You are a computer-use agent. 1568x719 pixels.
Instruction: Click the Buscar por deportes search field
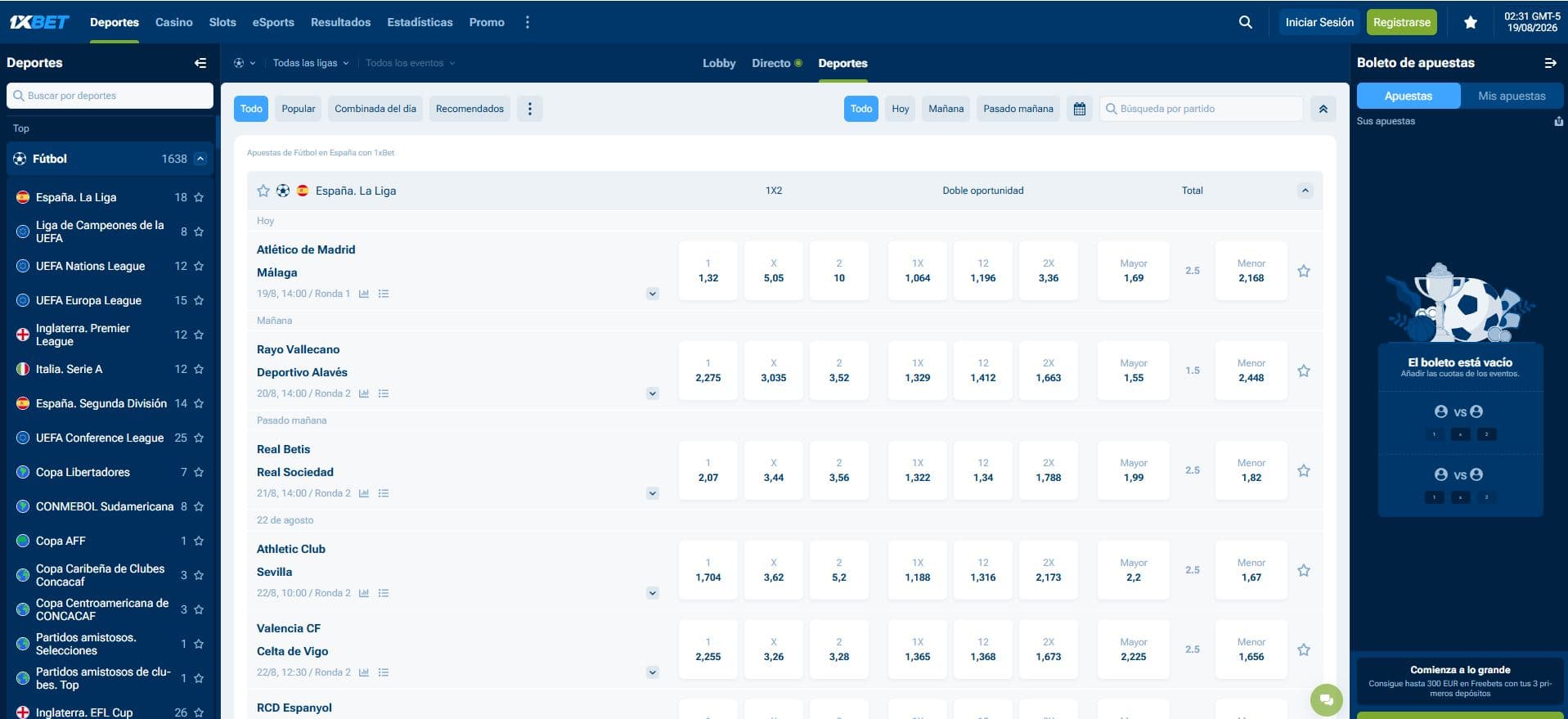tap(110, 96)
